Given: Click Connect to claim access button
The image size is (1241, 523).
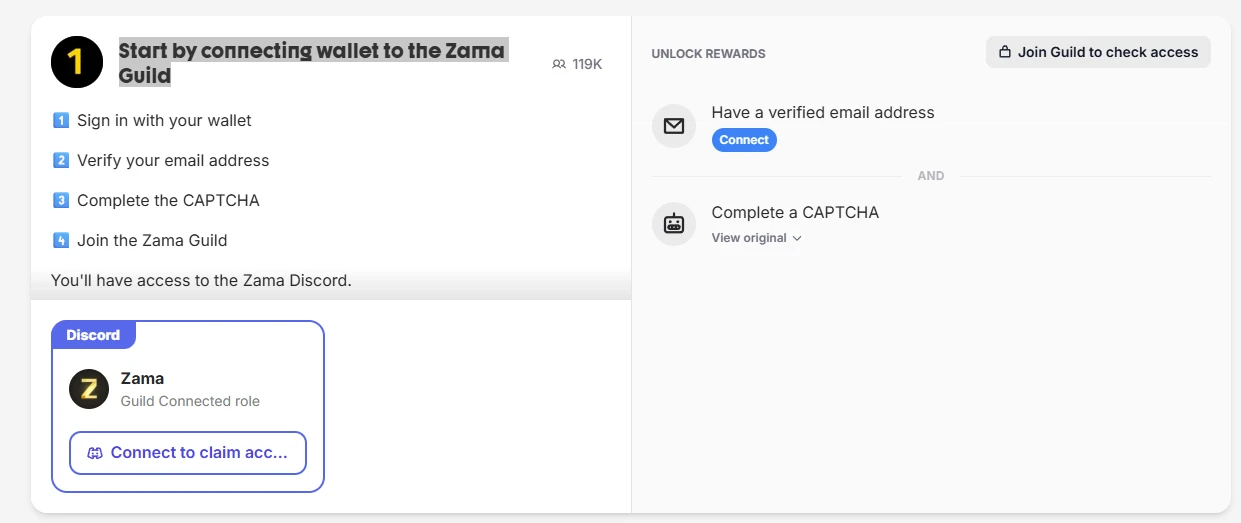Looking at the screenshot, I should pyautogui.click(x=188, y=453).
